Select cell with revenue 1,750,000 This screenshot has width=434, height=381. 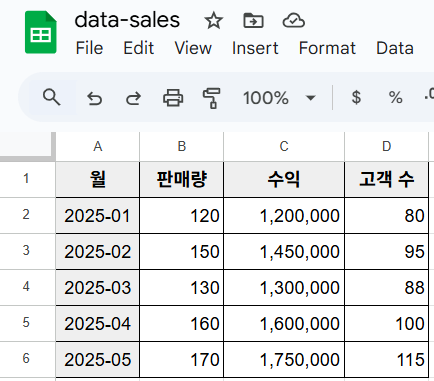click(x=284, y=359)
